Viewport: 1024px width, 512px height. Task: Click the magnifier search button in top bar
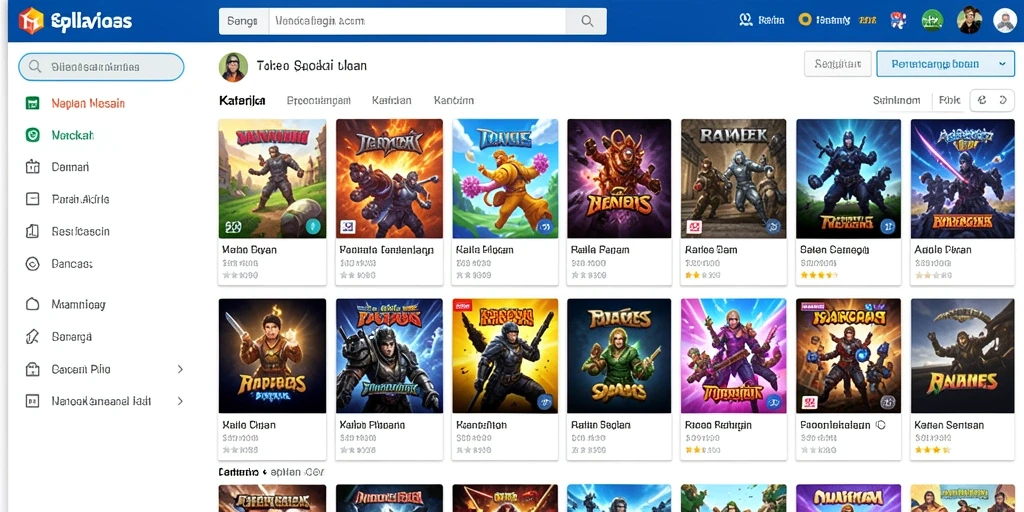coord(586,21)
